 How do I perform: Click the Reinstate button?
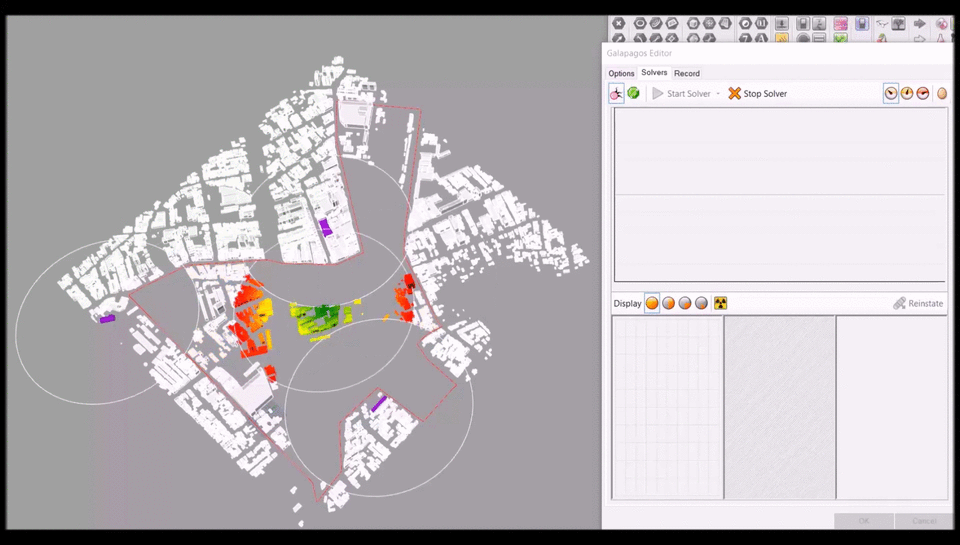click(x=918, y=303)
